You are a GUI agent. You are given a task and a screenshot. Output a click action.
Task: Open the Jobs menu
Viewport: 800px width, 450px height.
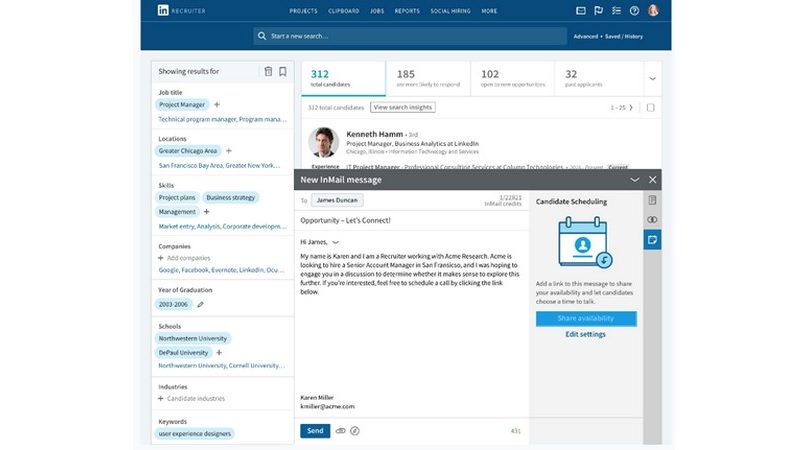point(377,11)
